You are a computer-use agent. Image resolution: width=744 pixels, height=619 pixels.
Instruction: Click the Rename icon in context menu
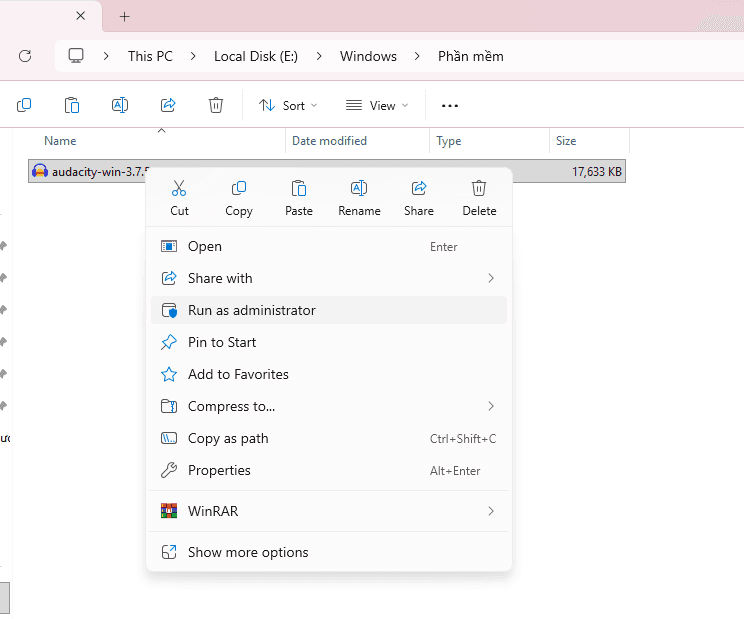(359, 189)
